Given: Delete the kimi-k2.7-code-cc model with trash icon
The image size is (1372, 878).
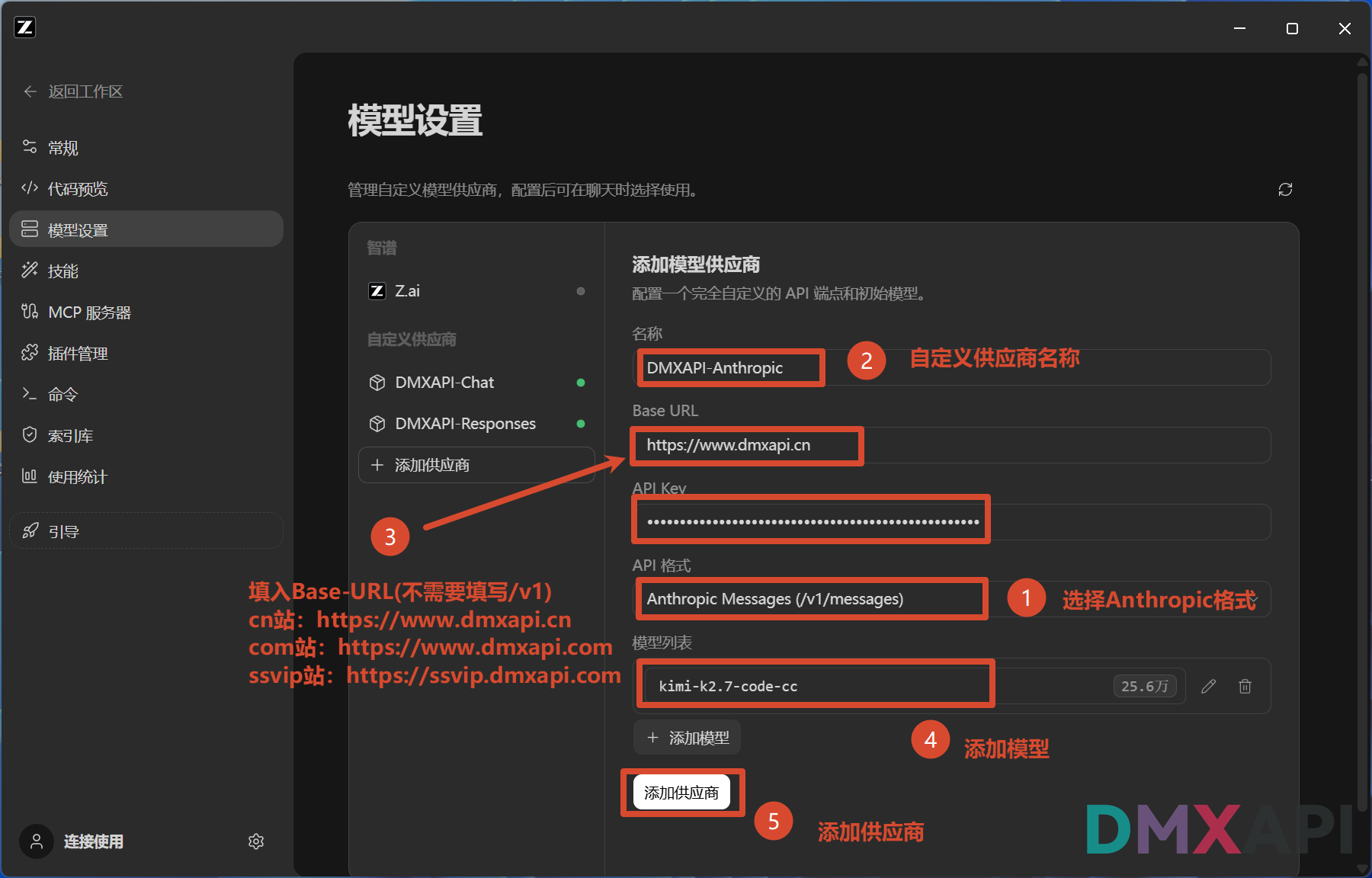Looking at the screenshot, I should coord(1245,686).
